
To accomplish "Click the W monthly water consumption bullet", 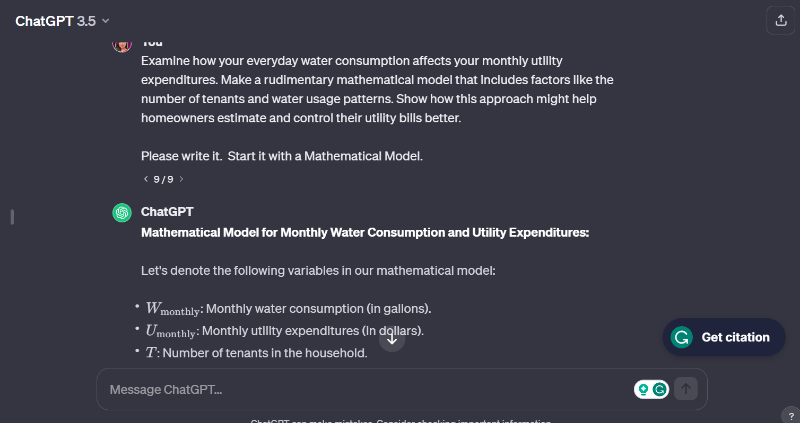I will coord(288,308).
